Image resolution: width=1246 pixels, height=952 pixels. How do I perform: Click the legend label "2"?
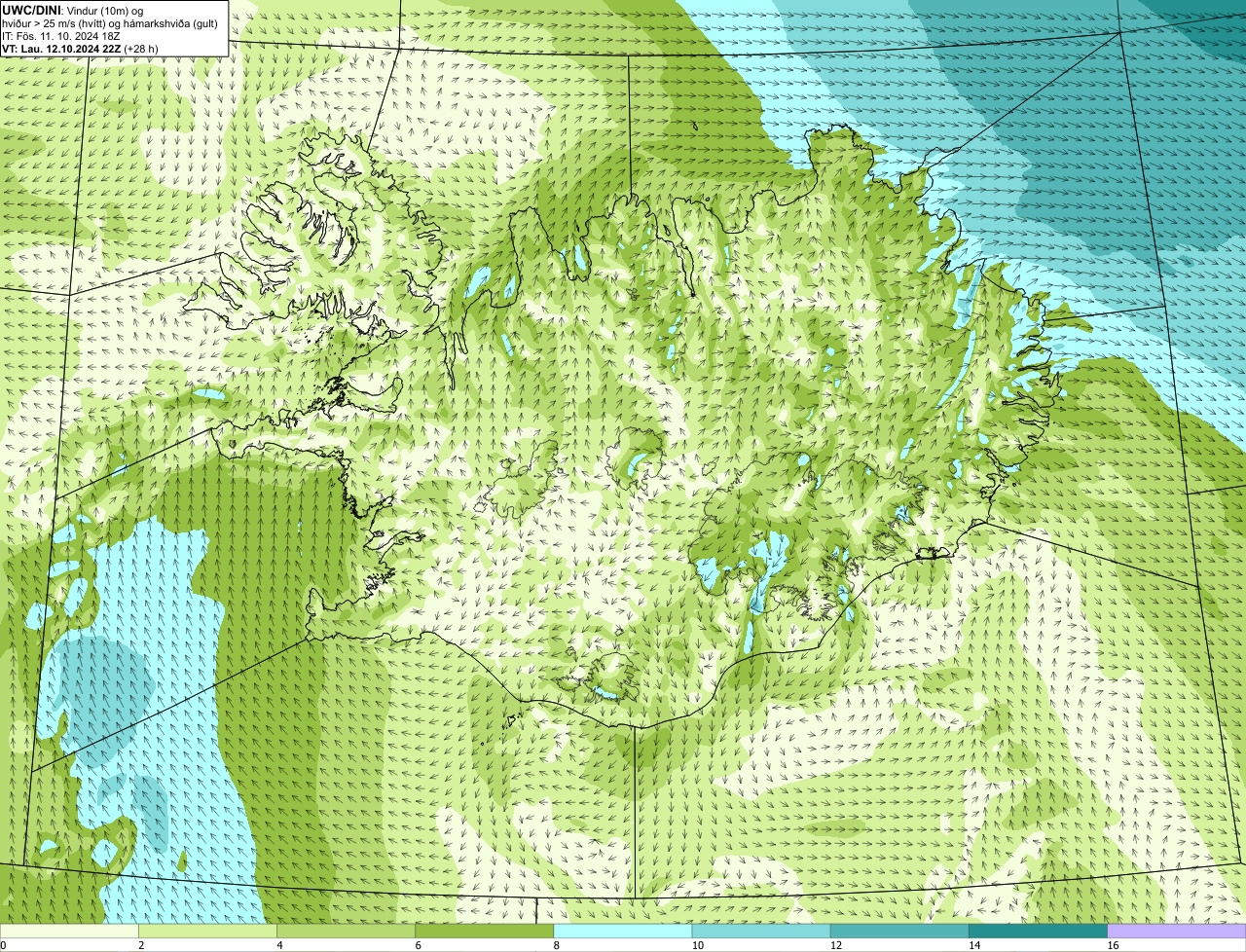(x=141, y=945)
